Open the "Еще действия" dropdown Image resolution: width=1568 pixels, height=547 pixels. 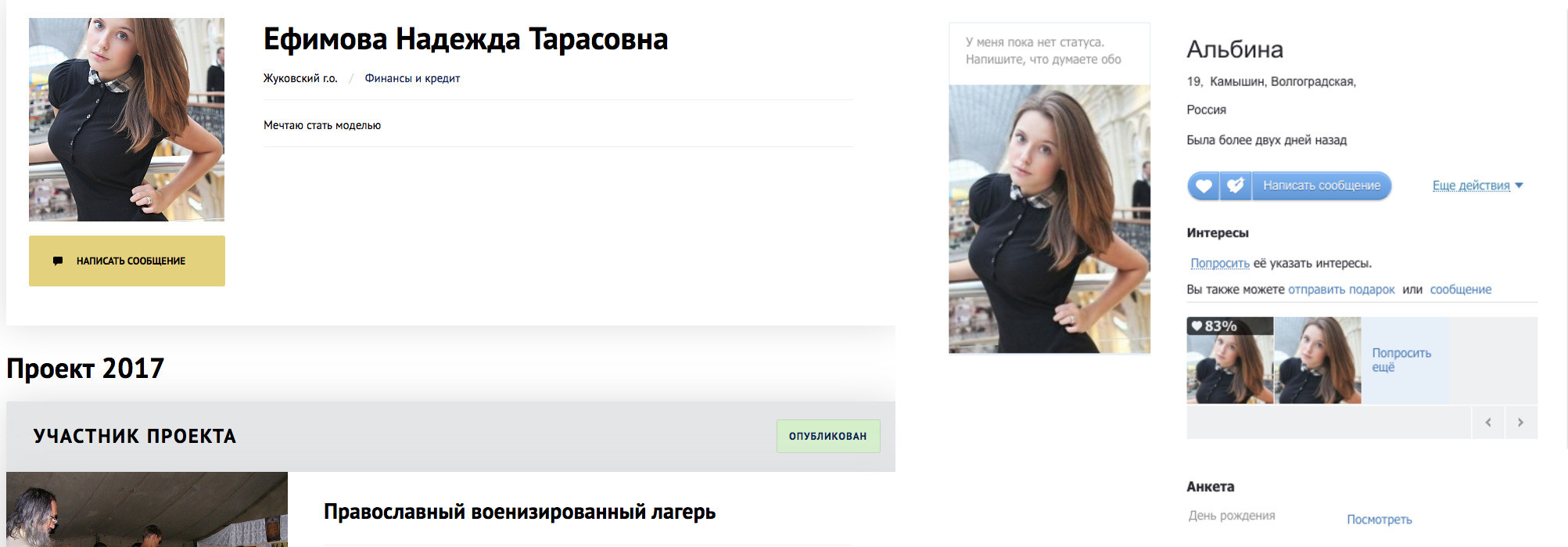(x=1477, y=185)
